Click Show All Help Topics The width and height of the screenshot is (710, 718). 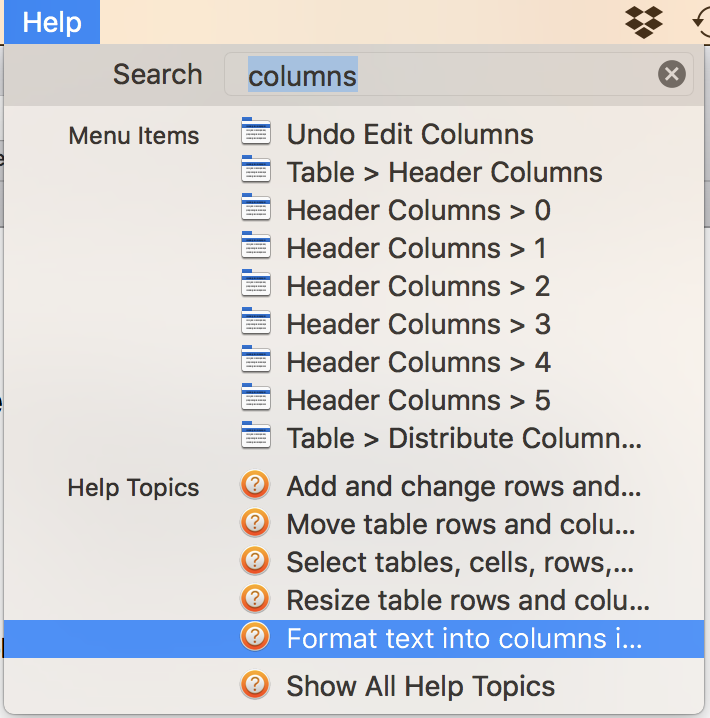click(x=420, y=686)
